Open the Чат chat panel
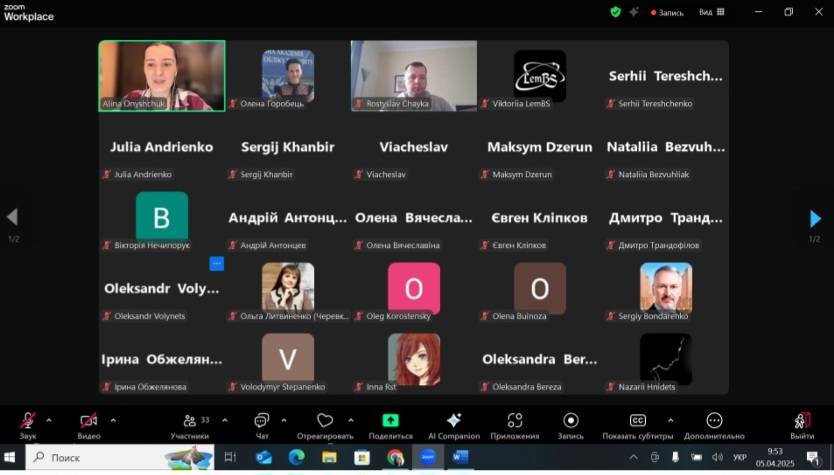Viewport: 834px width, 475px height. pyautogui.click(x=262, y=422)
